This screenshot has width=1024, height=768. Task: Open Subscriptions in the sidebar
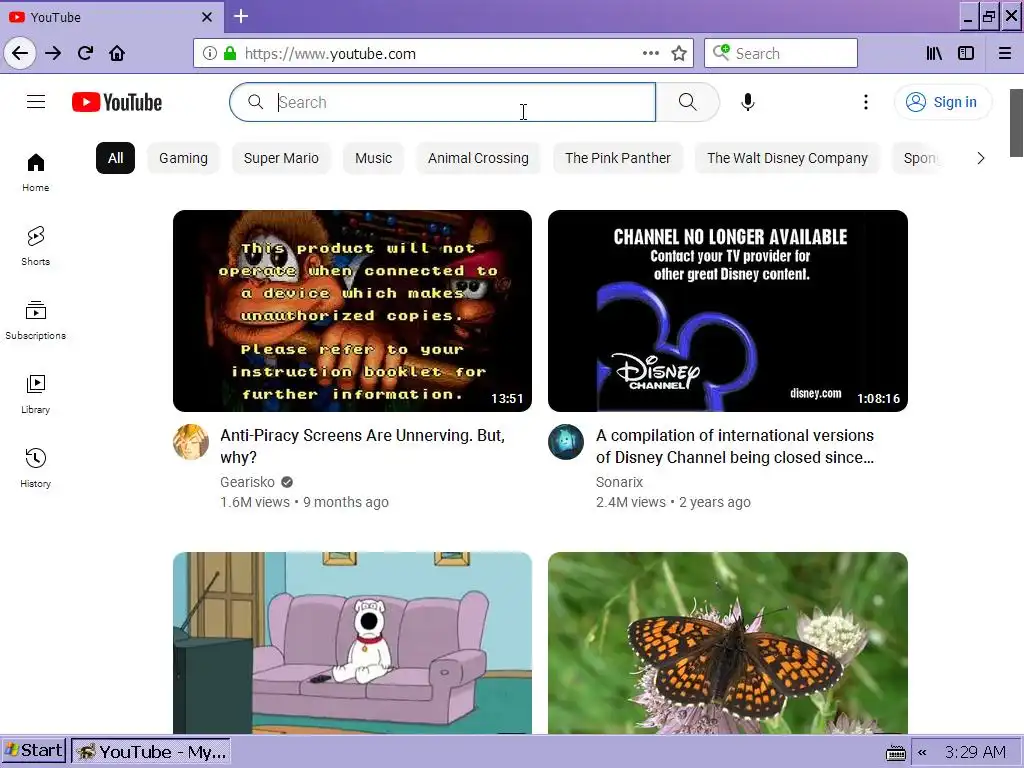tap(35, 320)
